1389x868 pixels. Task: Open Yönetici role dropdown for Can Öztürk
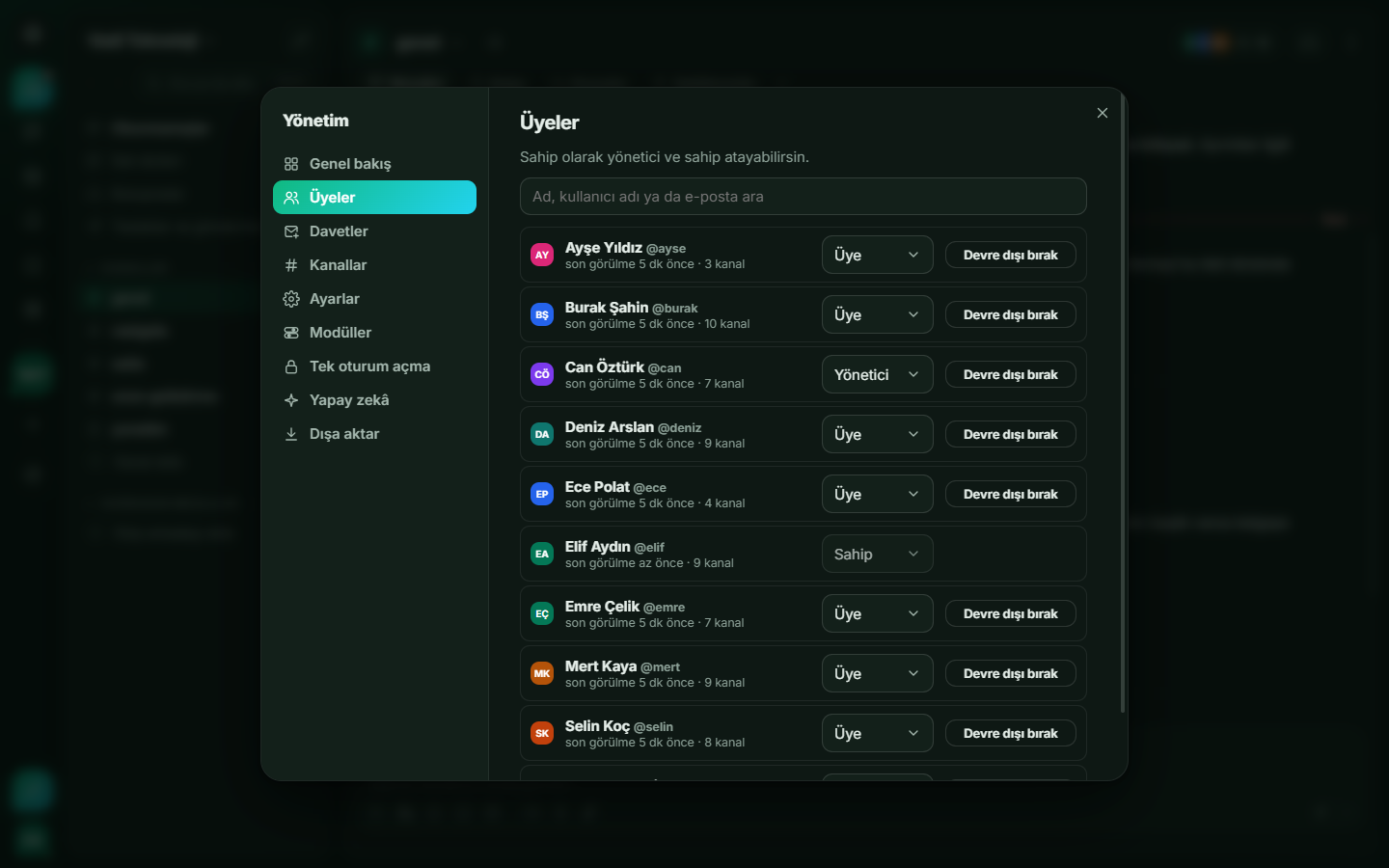click(878, 374)
